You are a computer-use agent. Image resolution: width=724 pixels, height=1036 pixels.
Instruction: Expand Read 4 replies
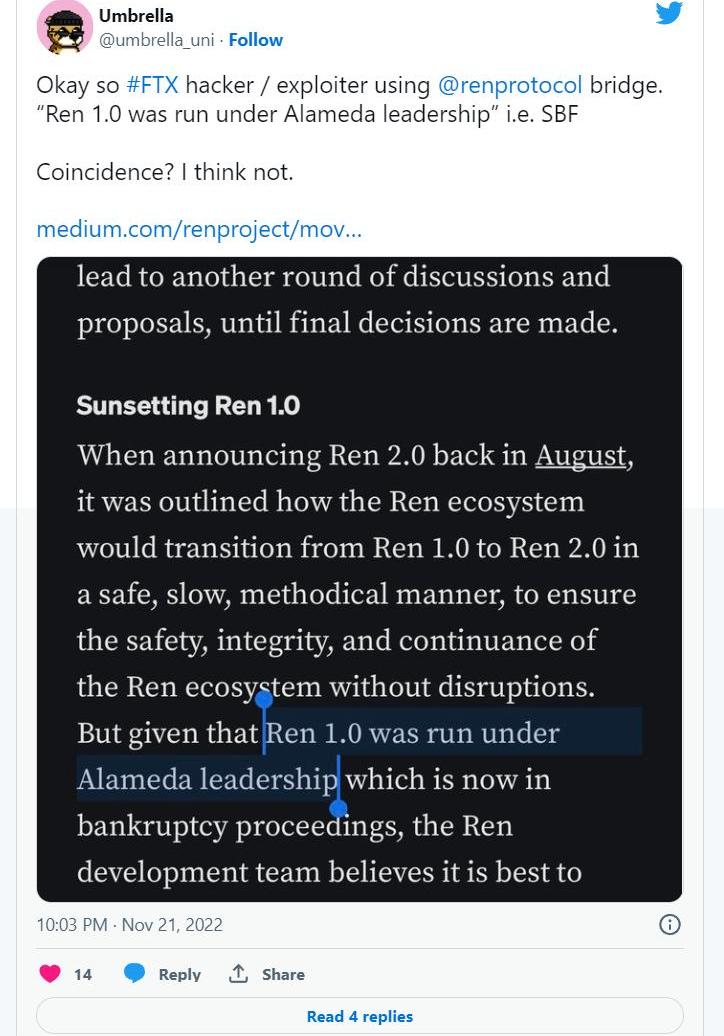359,1016
